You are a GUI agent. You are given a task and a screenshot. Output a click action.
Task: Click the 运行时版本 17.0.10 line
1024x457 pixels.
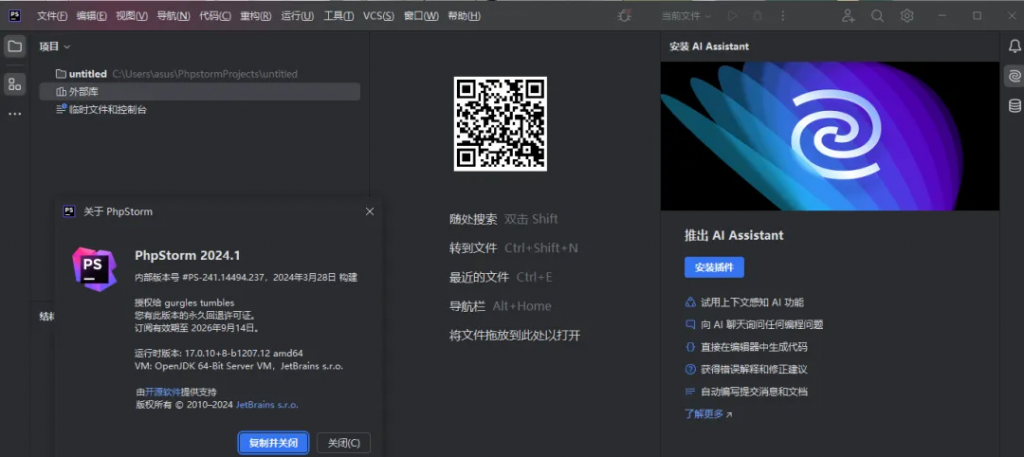point(219,353)
